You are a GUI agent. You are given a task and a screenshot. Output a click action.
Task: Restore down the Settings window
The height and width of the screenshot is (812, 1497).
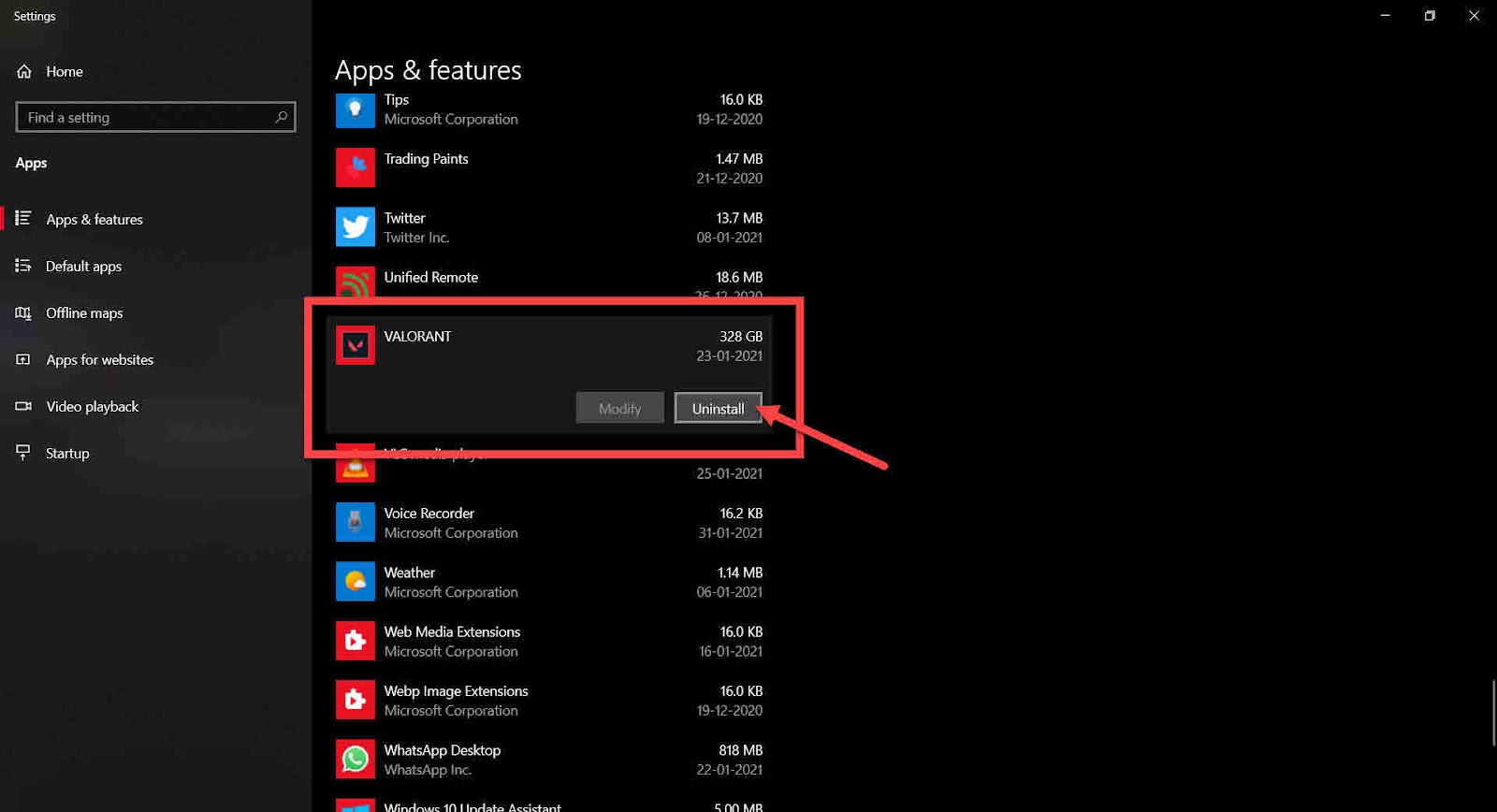[1430, 15]
